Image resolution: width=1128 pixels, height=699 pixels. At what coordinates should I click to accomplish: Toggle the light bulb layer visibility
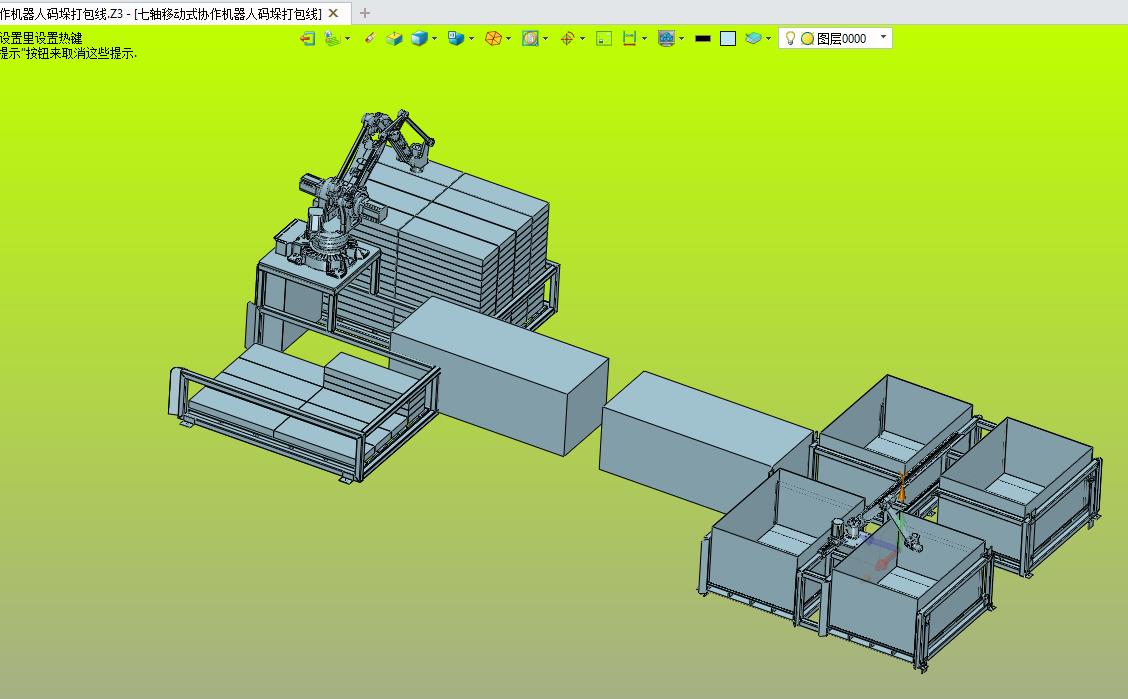pos(790,38)
